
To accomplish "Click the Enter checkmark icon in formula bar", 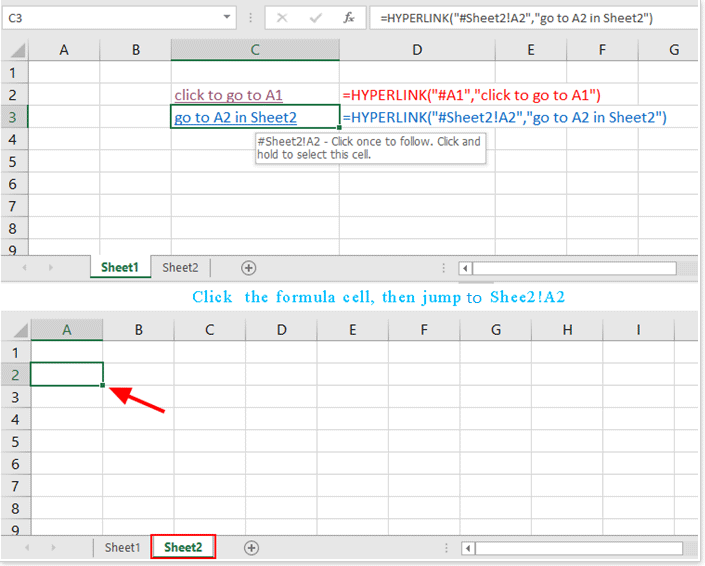I will click(316, 18).
